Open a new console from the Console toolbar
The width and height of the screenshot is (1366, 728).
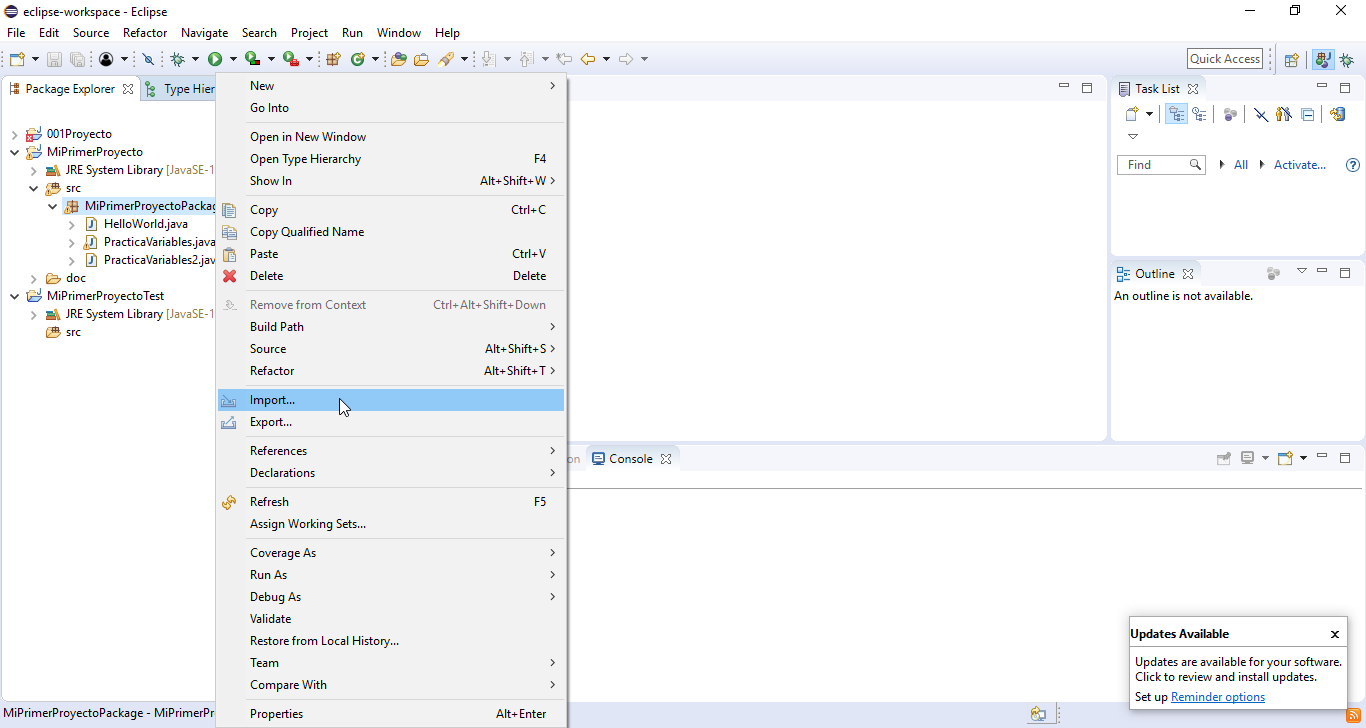click(x=1283, y=457)
